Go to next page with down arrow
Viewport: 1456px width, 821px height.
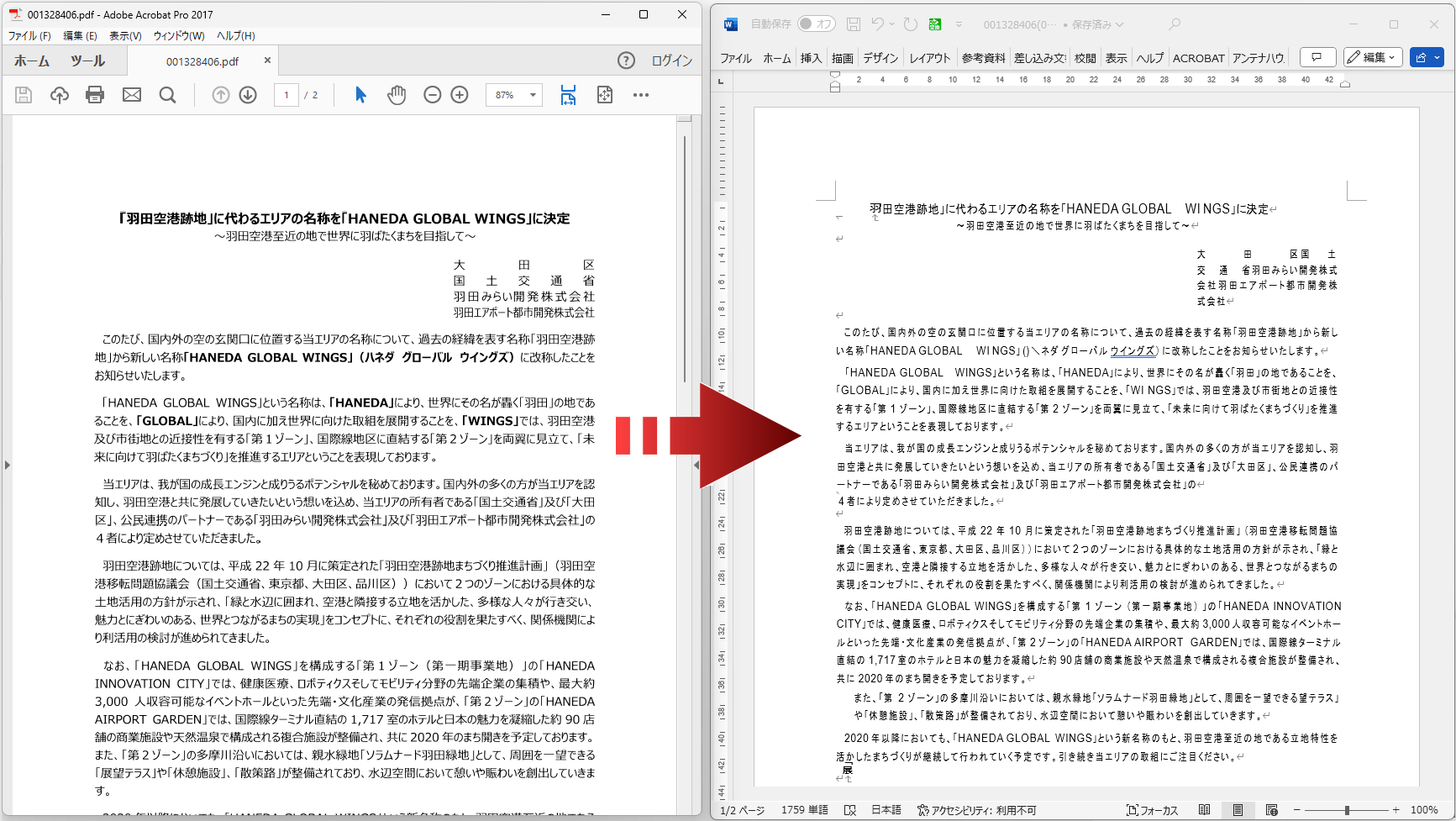coord(248,95)
